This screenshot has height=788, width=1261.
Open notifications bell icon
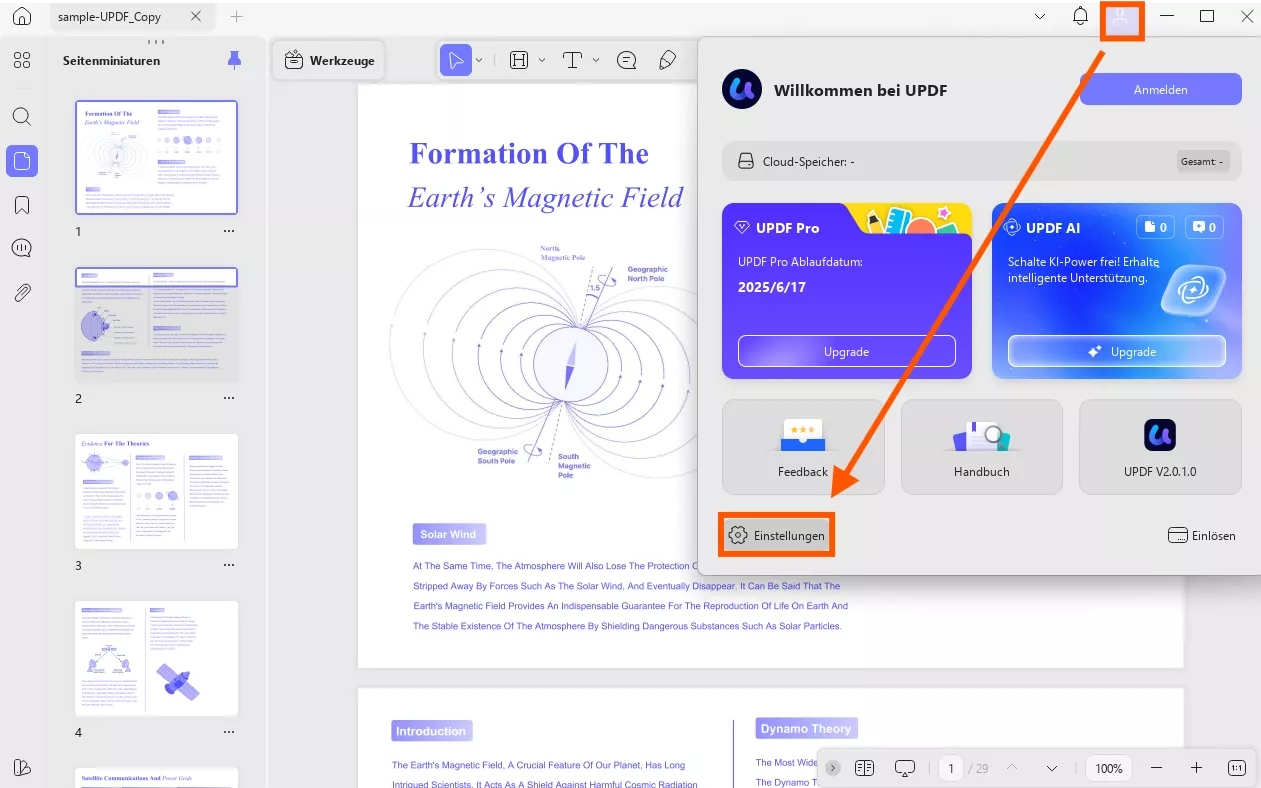[1080, 16]
